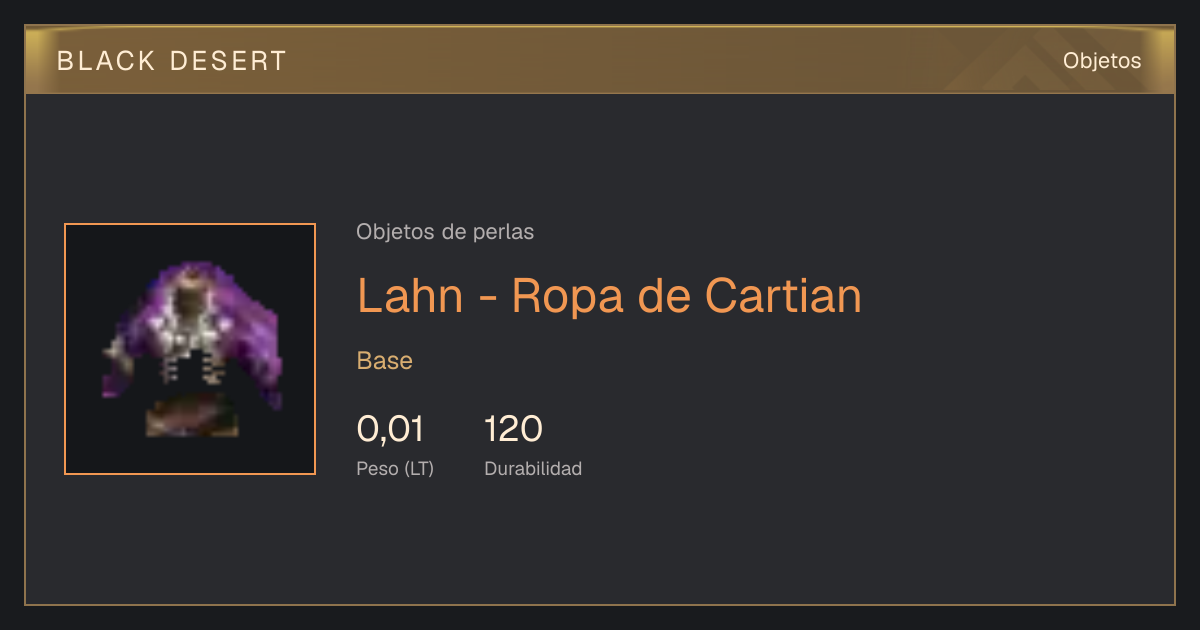1200x630 pixels.
Task: Click the Lahn Cartian armor item icon
Action: point(190,349)
